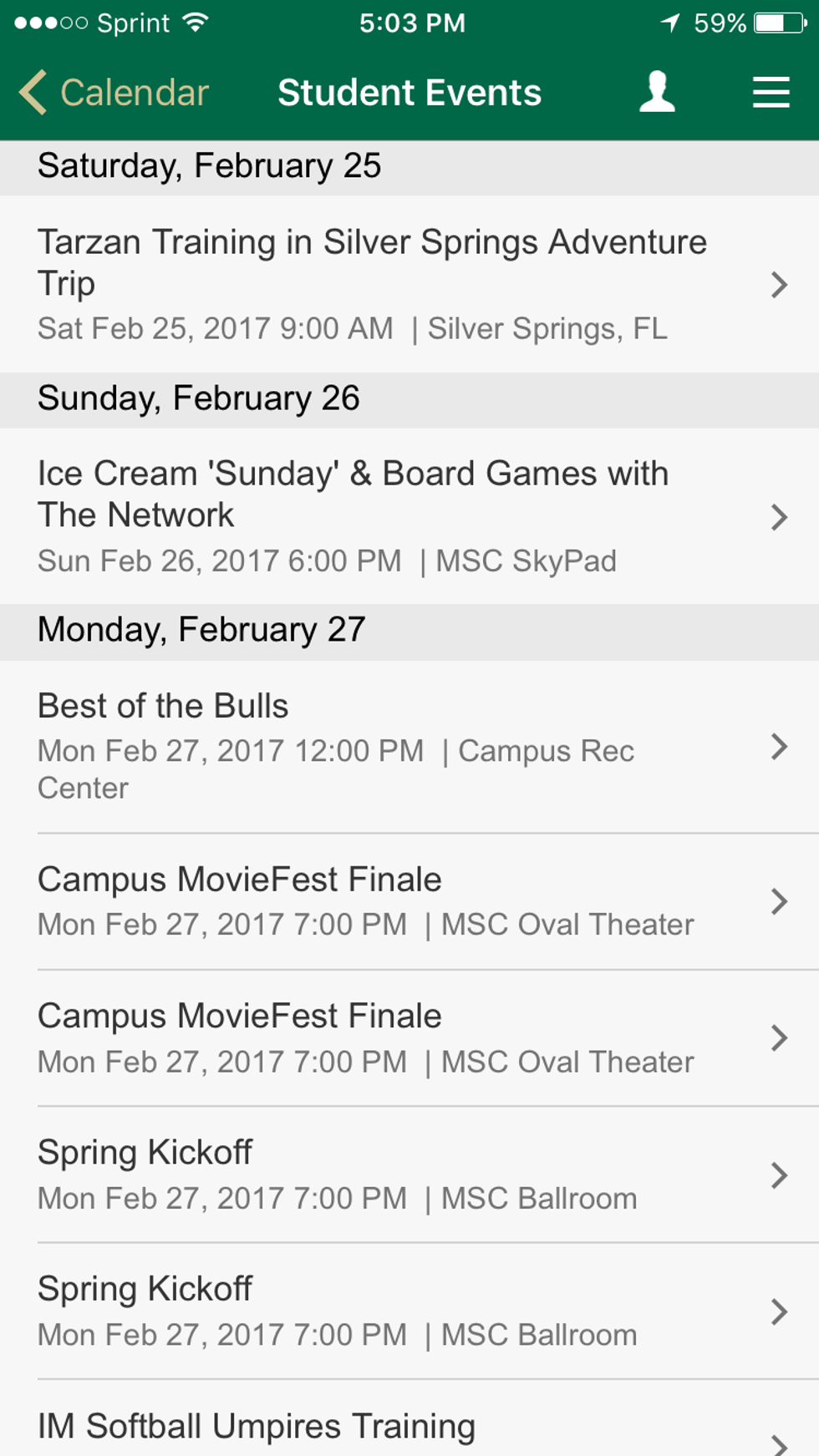Tap the Wi-Fi status icon

[196, 23]
